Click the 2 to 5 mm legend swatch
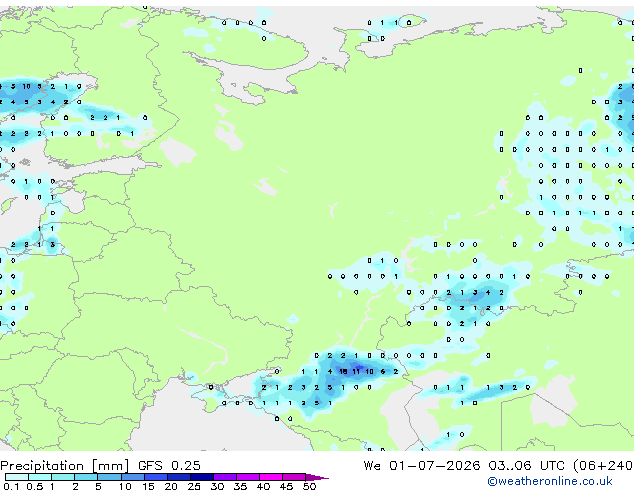The image size is (634, 490). 86,477
